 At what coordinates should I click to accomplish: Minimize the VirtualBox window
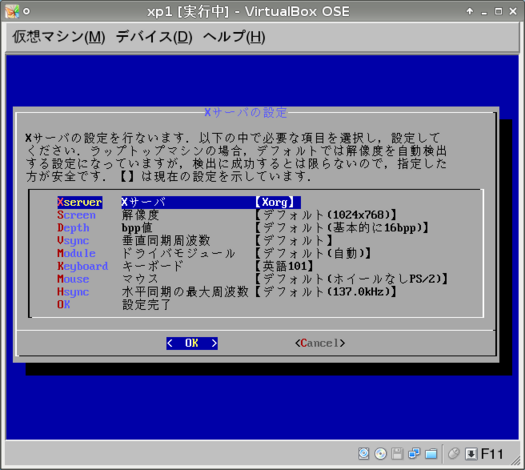coord(484,12)
